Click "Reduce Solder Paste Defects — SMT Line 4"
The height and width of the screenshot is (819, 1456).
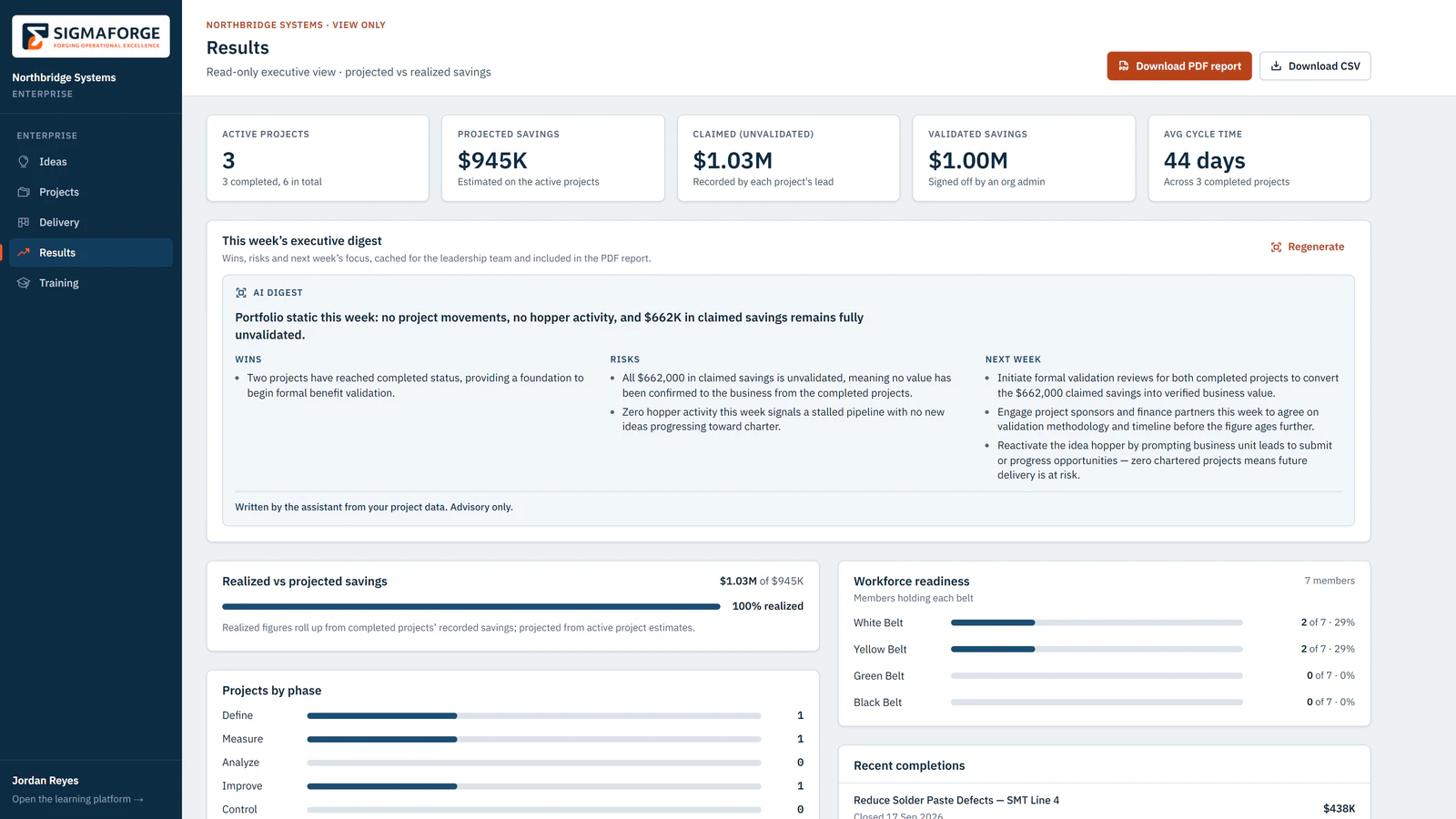956,801
